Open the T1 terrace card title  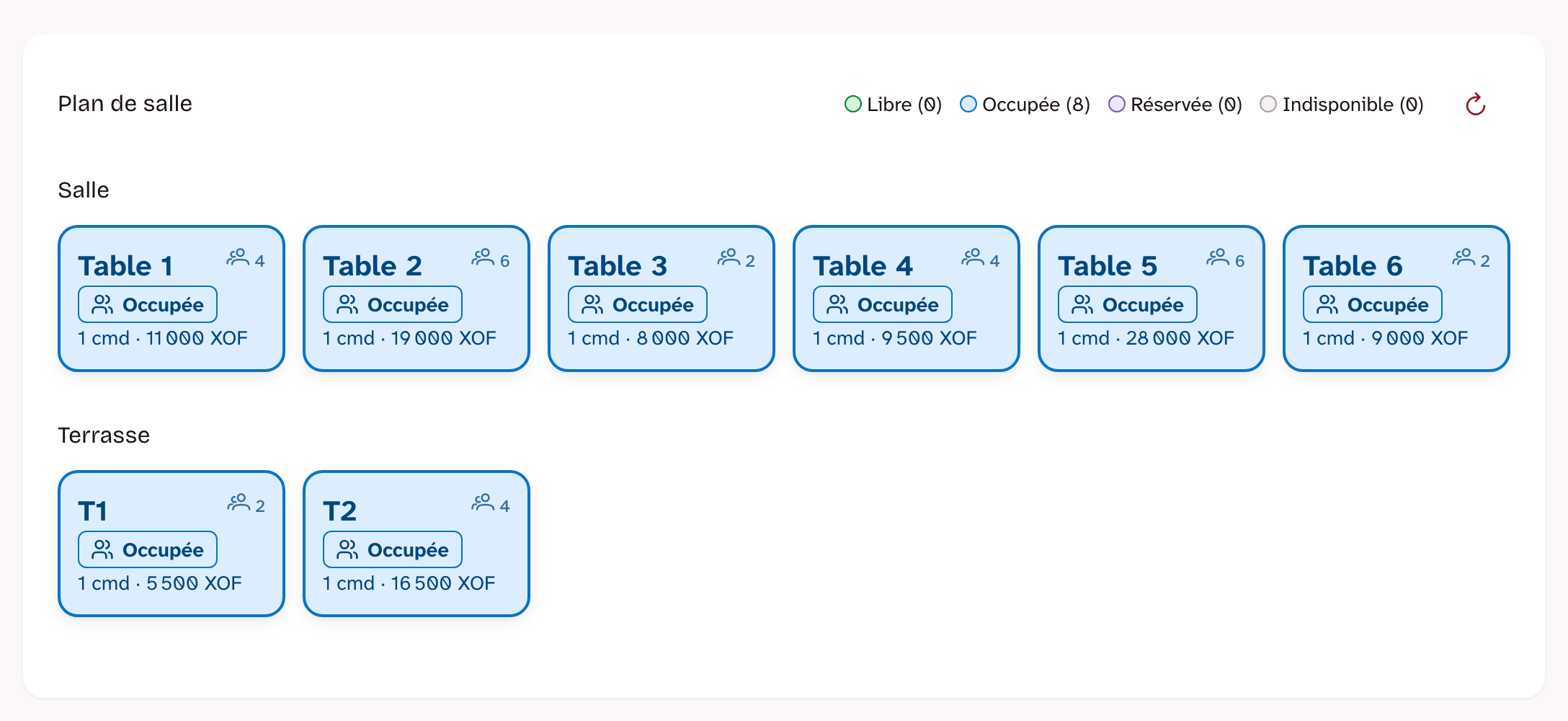93,511
